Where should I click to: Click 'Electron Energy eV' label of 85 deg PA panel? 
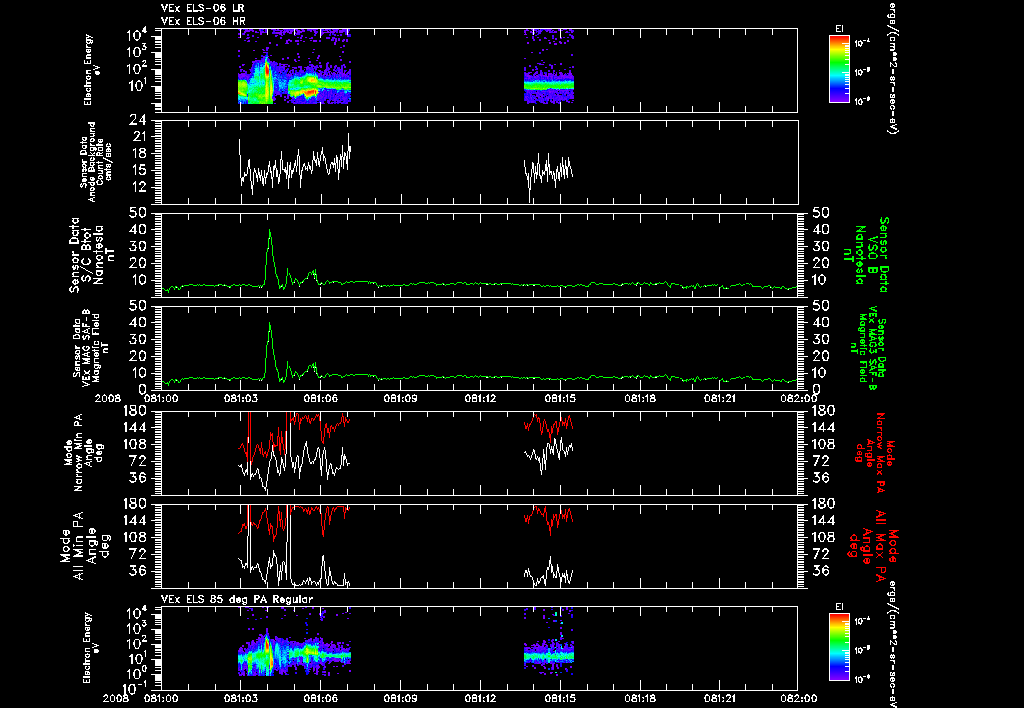[x=92, y=648]
